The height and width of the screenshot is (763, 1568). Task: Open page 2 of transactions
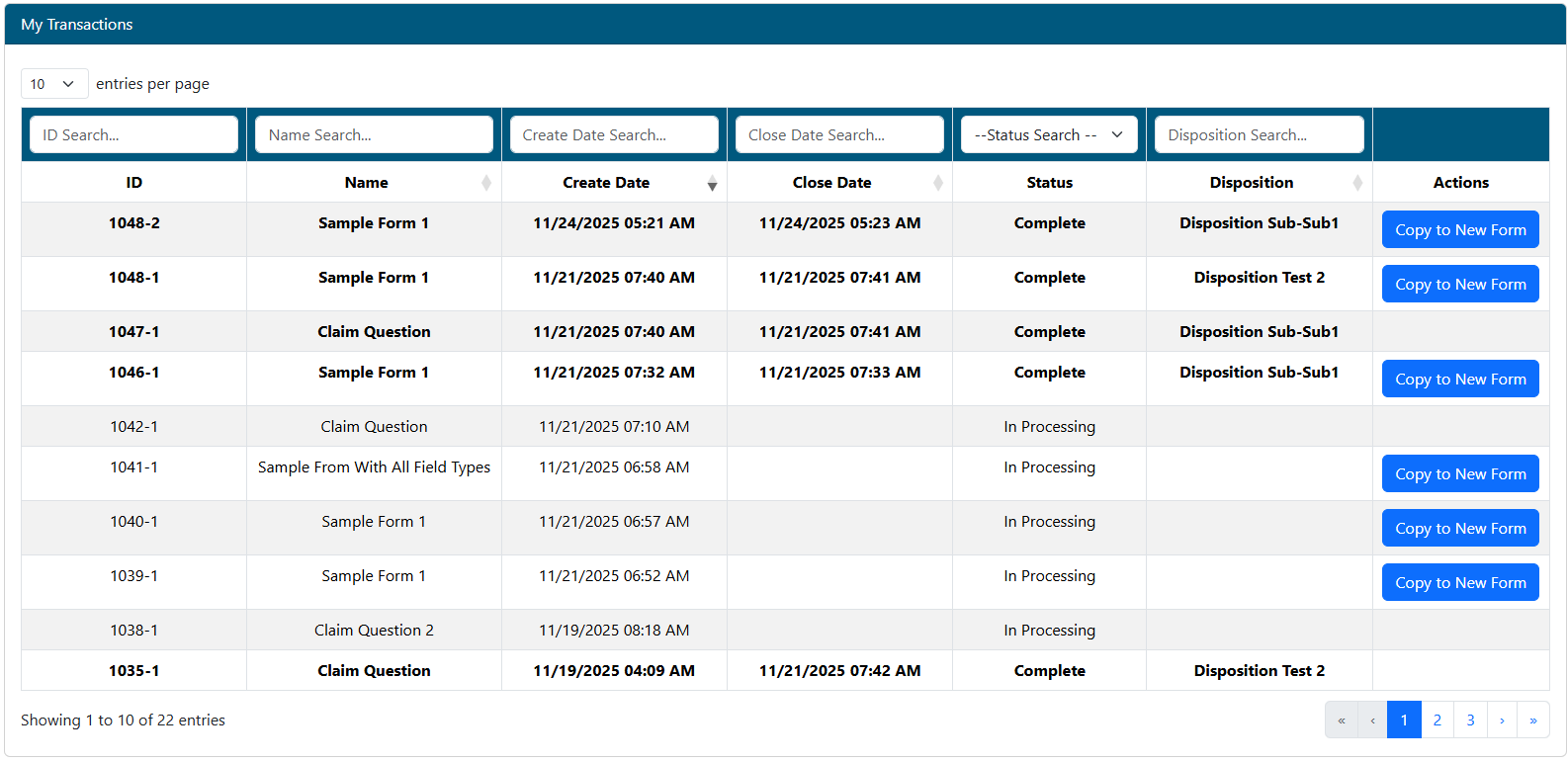click(1437, 721)
